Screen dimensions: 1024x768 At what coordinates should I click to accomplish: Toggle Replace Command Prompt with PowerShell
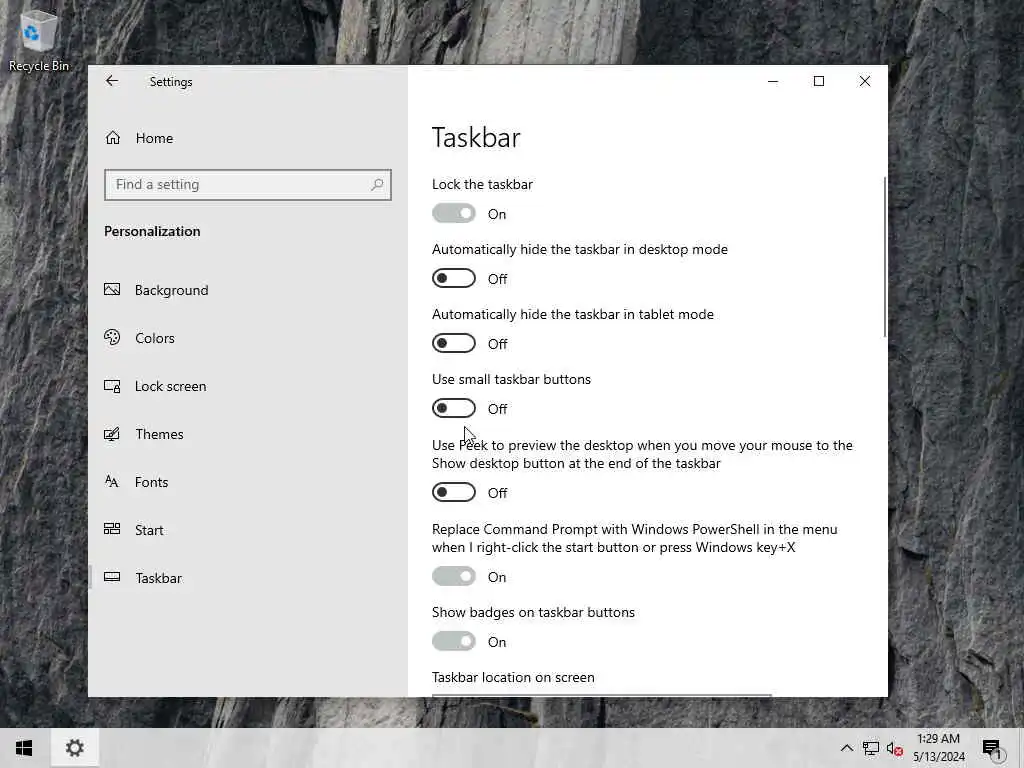pos(454,577)
